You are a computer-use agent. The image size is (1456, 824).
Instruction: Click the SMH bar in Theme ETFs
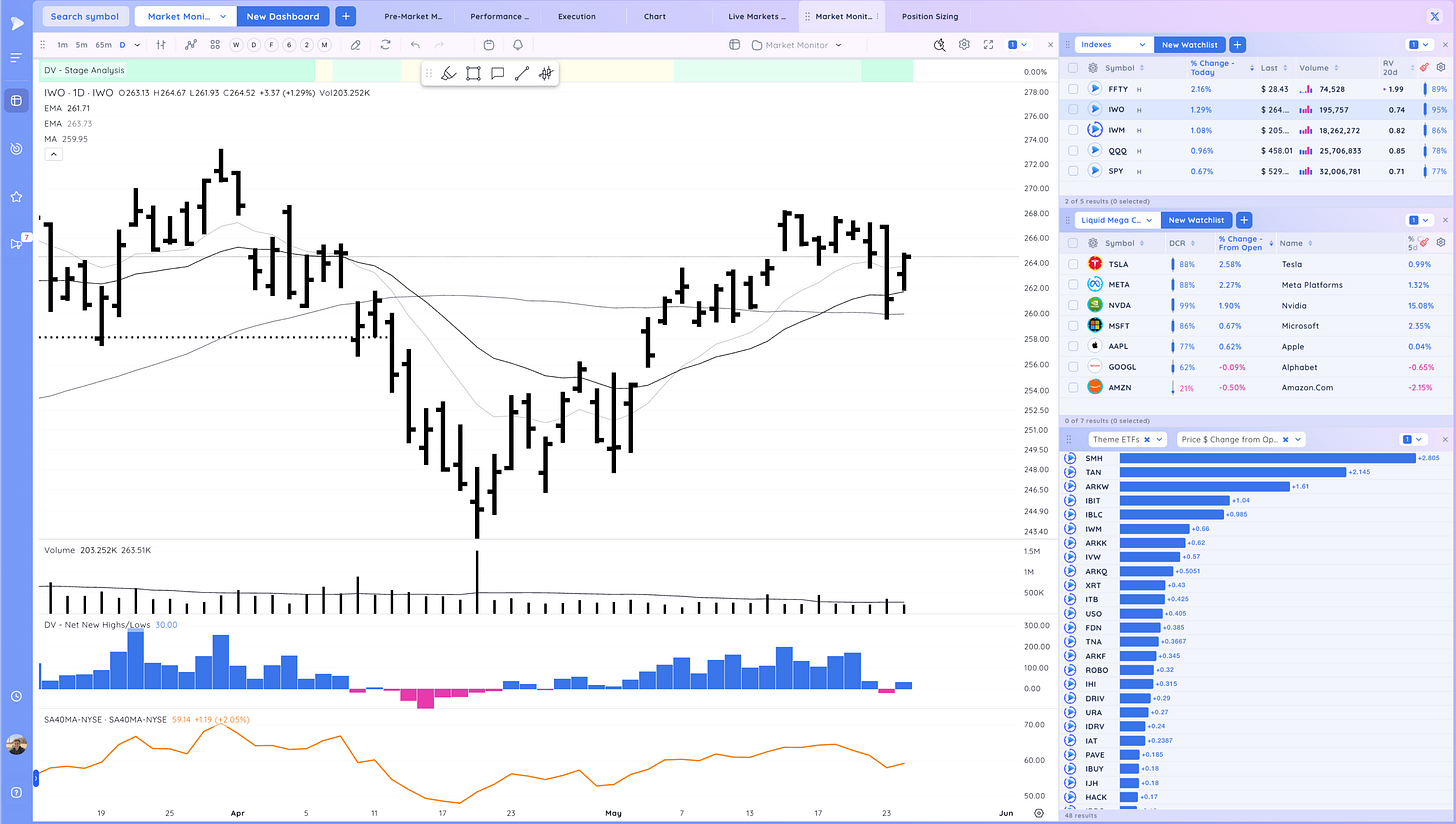[x=1267, y=458]
